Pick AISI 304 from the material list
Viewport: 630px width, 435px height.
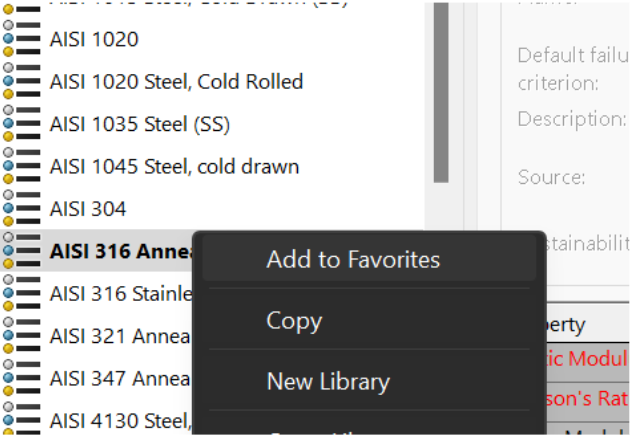click(x=88, y=209)
